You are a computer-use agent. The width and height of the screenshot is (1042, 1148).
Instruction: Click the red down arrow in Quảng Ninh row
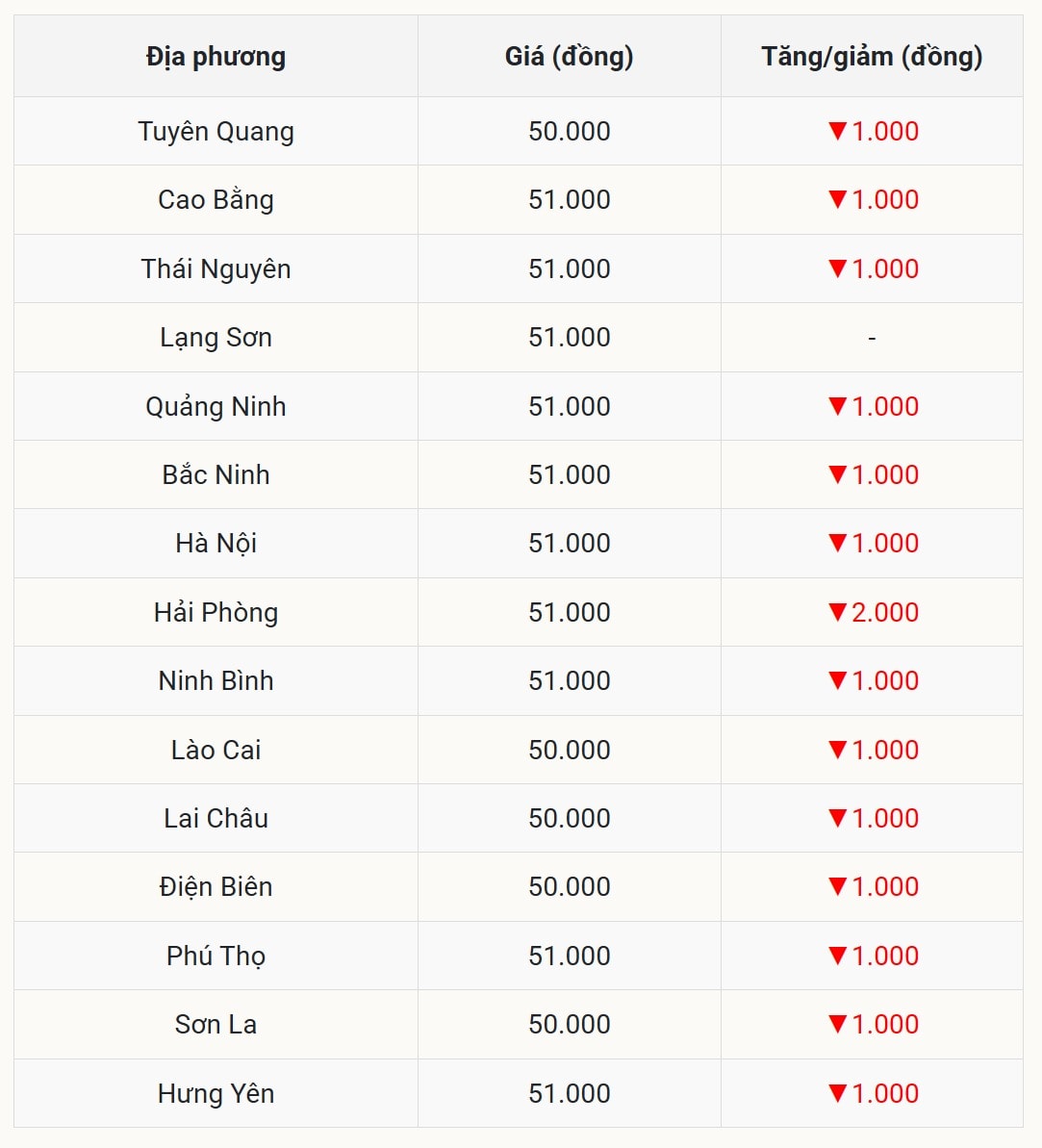tap(837, 406)
